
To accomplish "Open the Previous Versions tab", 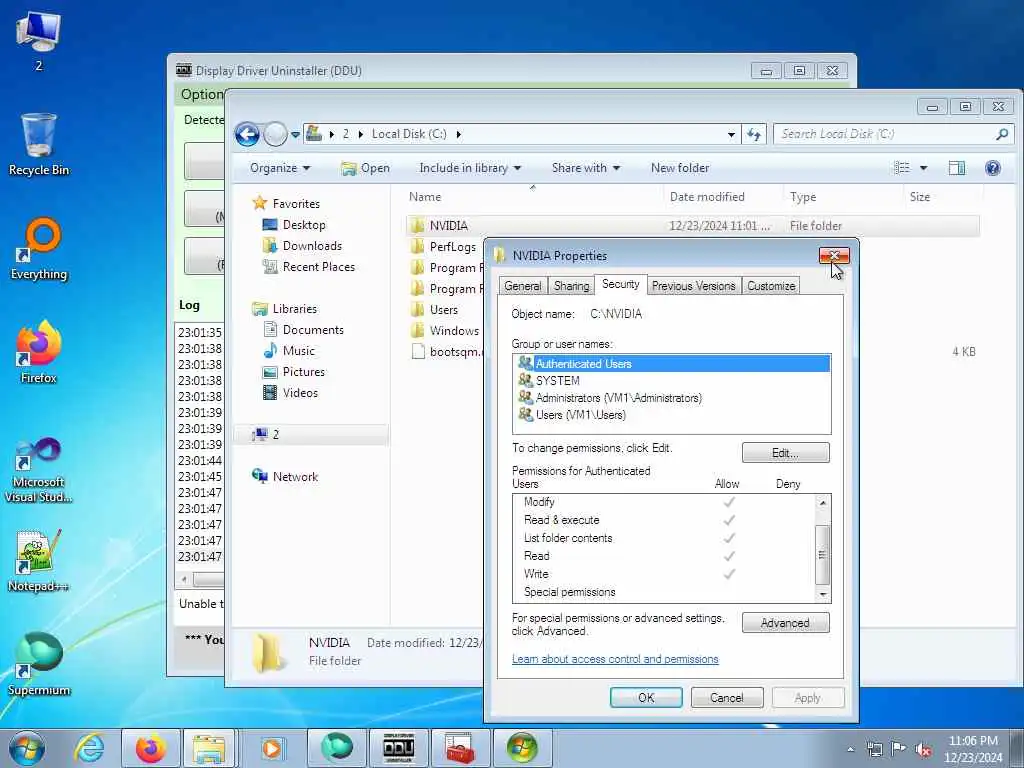I will coord(694,286).
